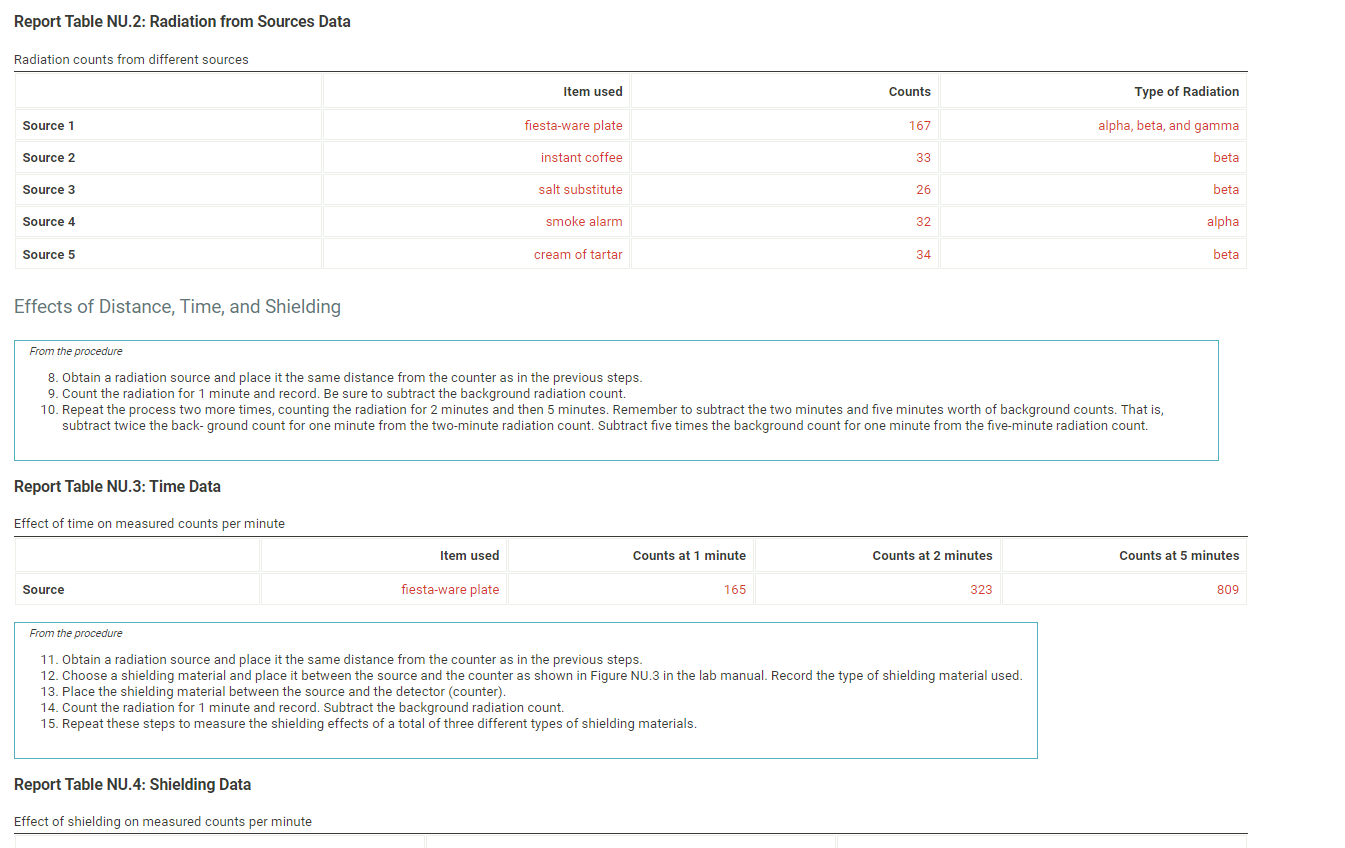The width and height of the screenshot is (1345, 848).
Task: Edit the Counts value 32 for smoke alarm
Action: click(923, 221)
